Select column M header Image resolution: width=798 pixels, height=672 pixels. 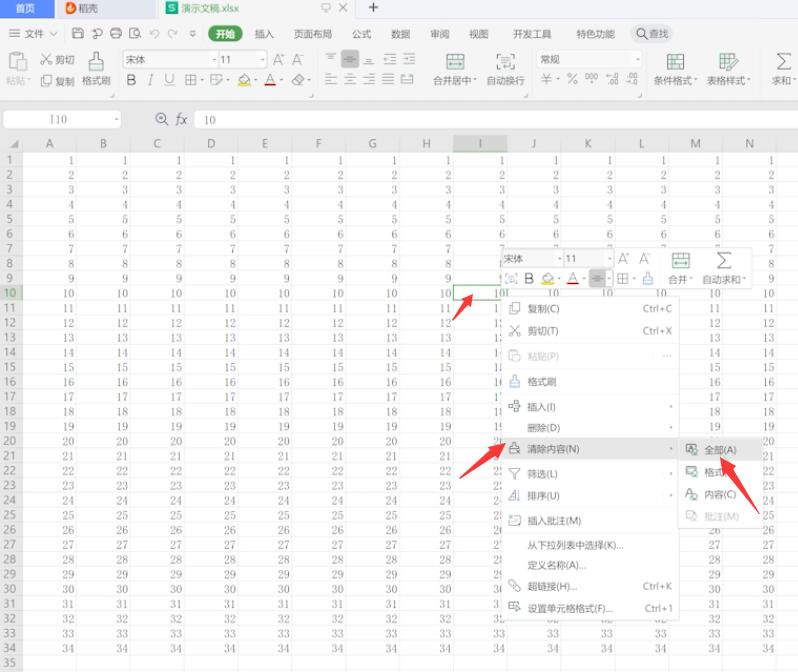tap(695, 144)
